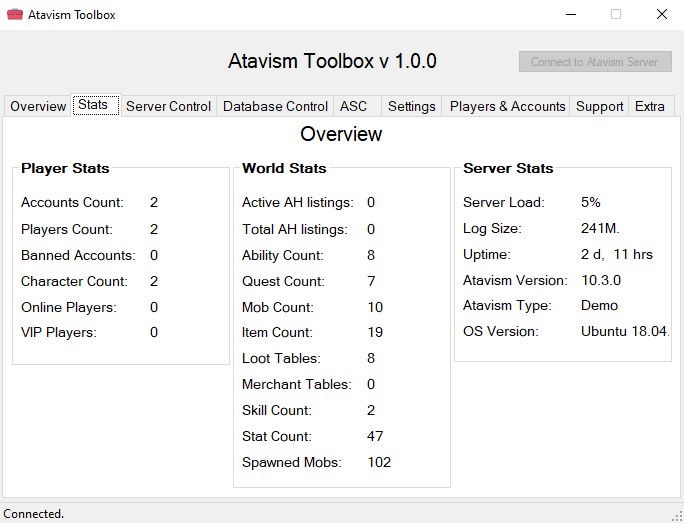Select the Support tab
Screen dimensions: 684x523
tap(599, 106)
